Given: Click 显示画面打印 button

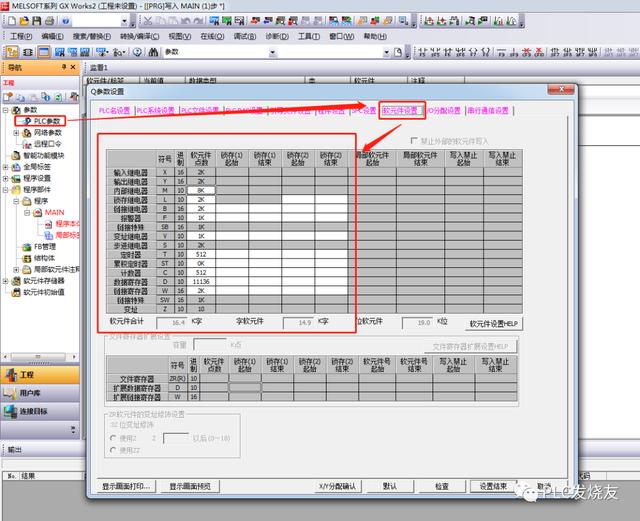Looking at the screenshot, I should click(126, 486).
